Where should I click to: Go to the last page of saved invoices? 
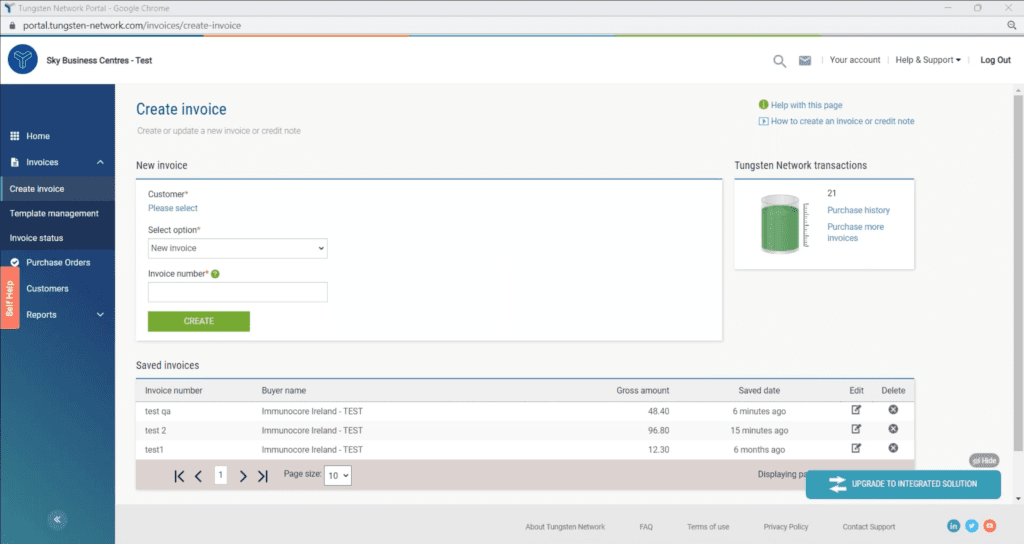[x=263, y=476]
